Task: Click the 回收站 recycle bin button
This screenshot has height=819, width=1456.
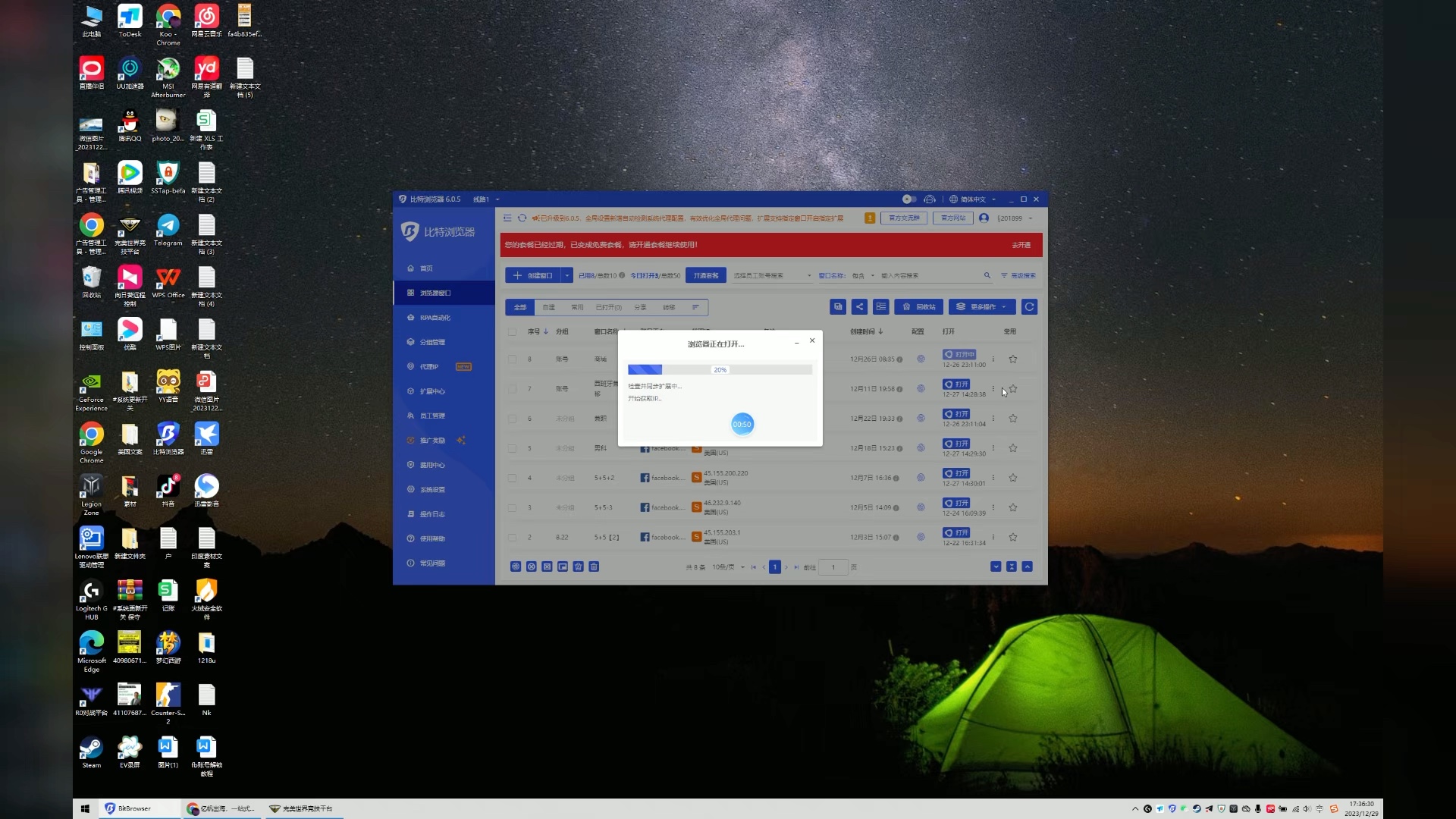Action: click(919, 307)
